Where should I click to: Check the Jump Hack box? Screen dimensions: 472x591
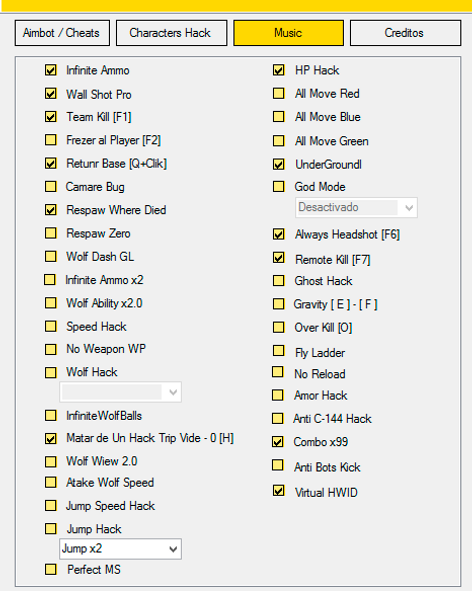[x=51, y=529]
